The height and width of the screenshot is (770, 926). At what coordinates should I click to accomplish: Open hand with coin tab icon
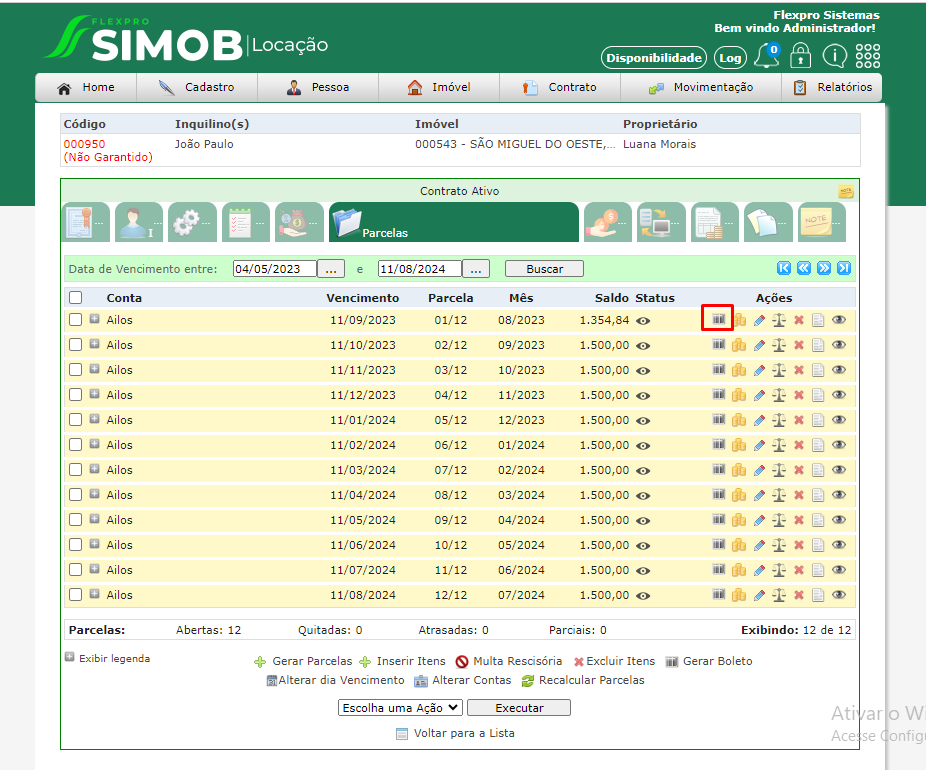tap(608, 222)
